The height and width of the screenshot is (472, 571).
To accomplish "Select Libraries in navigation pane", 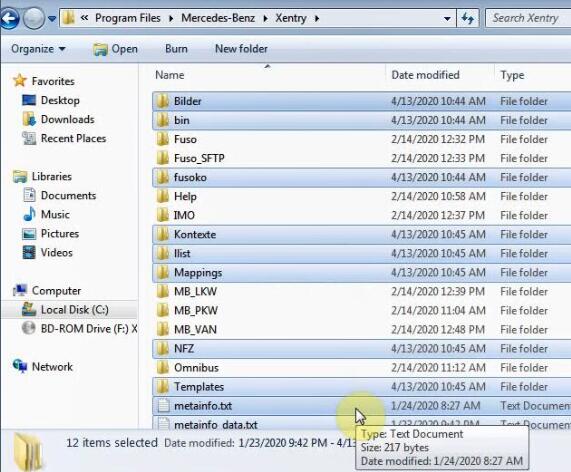I will click(52, 176).
